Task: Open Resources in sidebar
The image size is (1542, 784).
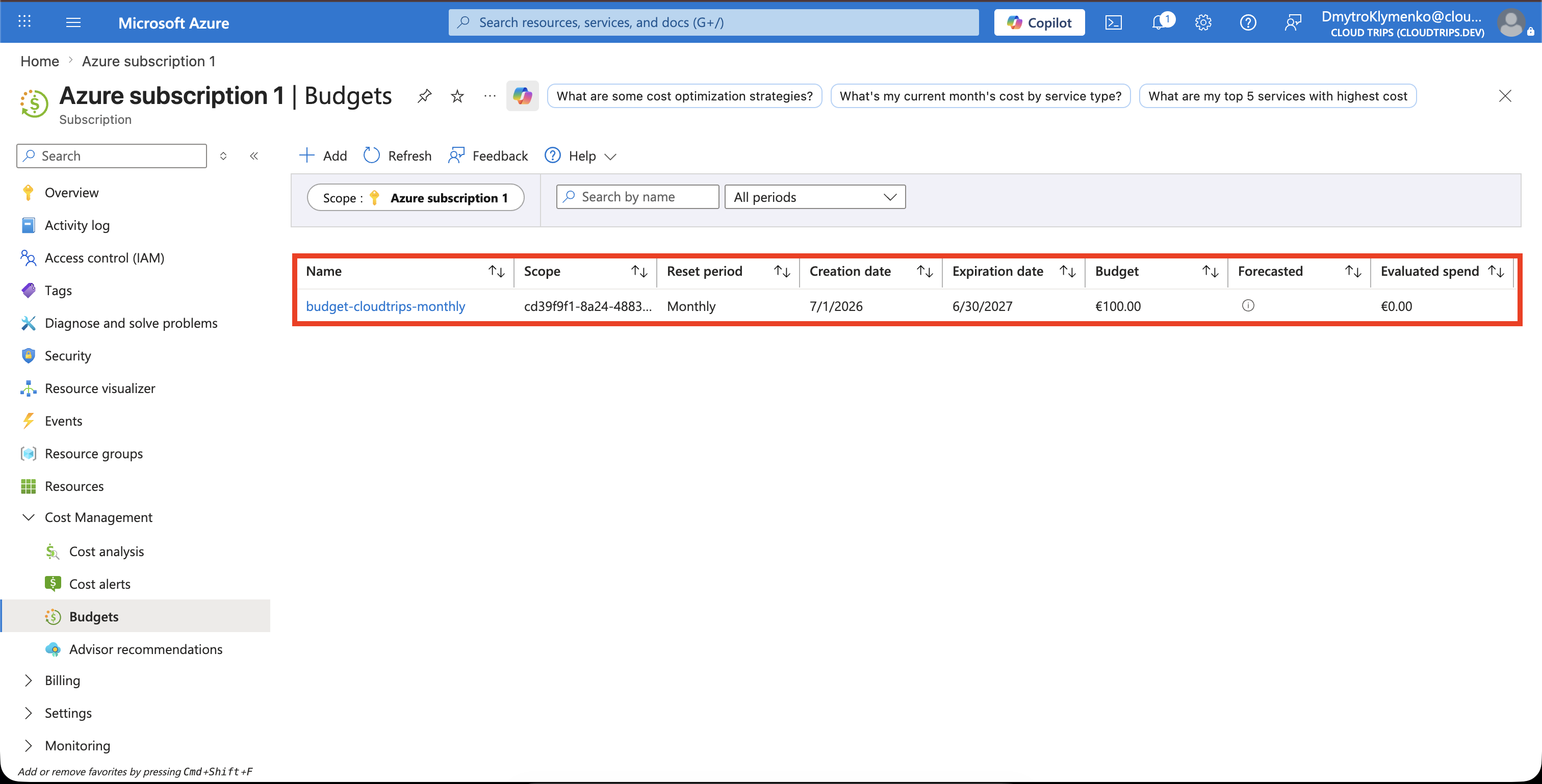Action: click(74, 486)
